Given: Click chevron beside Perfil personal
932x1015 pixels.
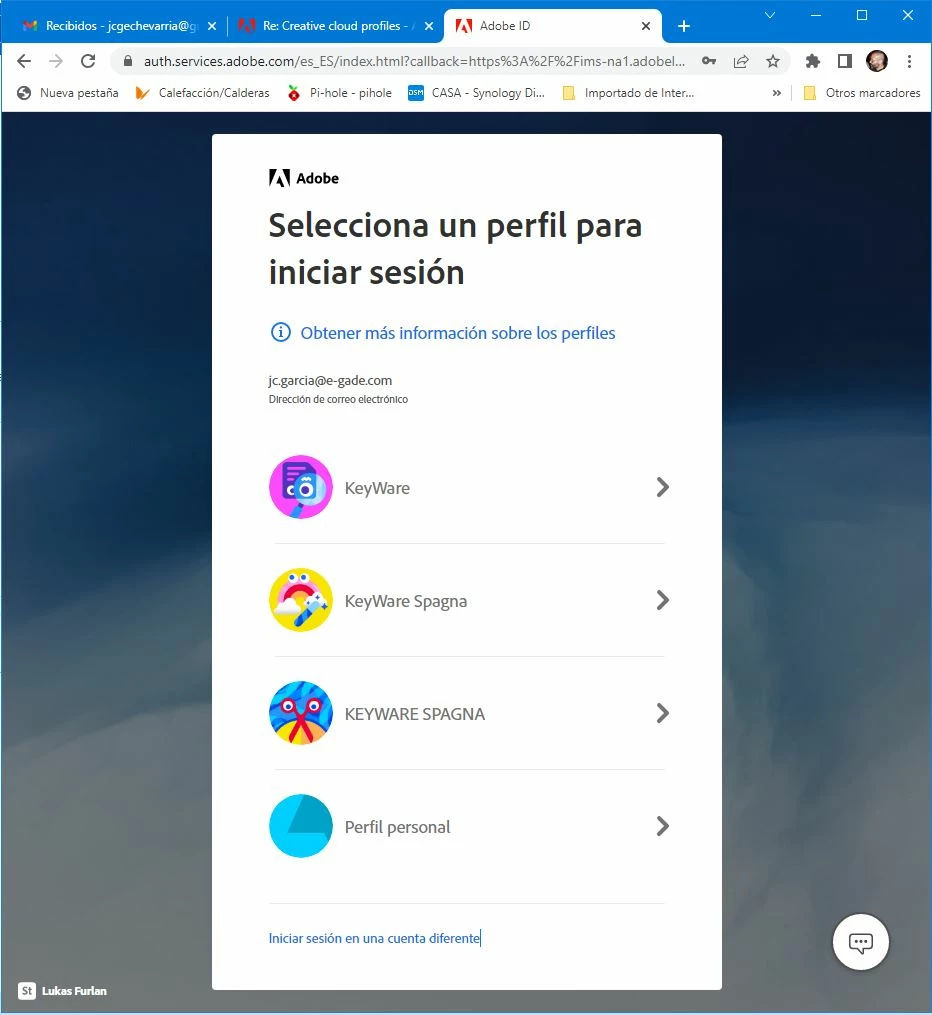Looking at the screenshot, I should (x=662, y=826).
